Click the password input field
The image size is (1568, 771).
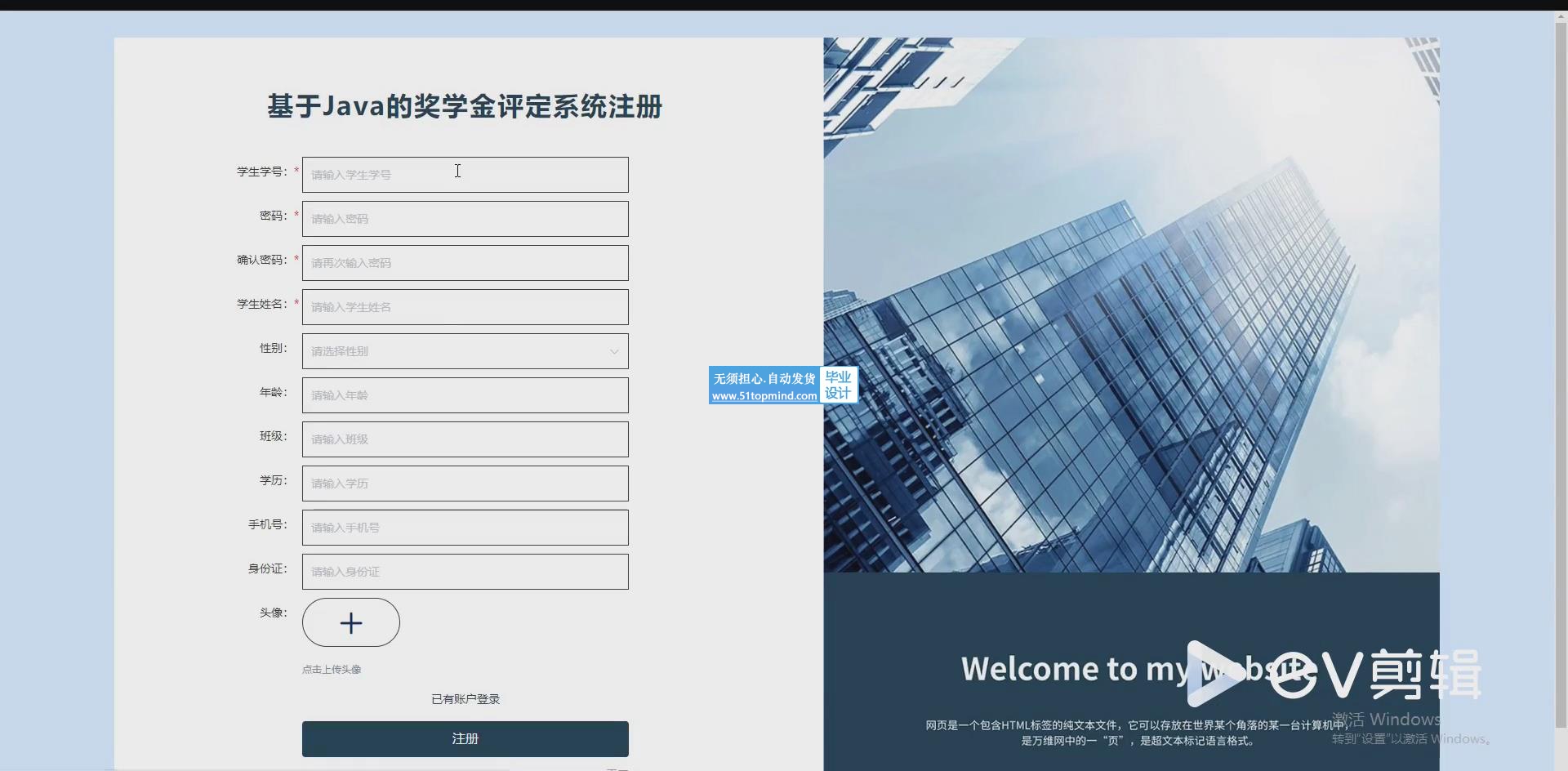(465, 219)
